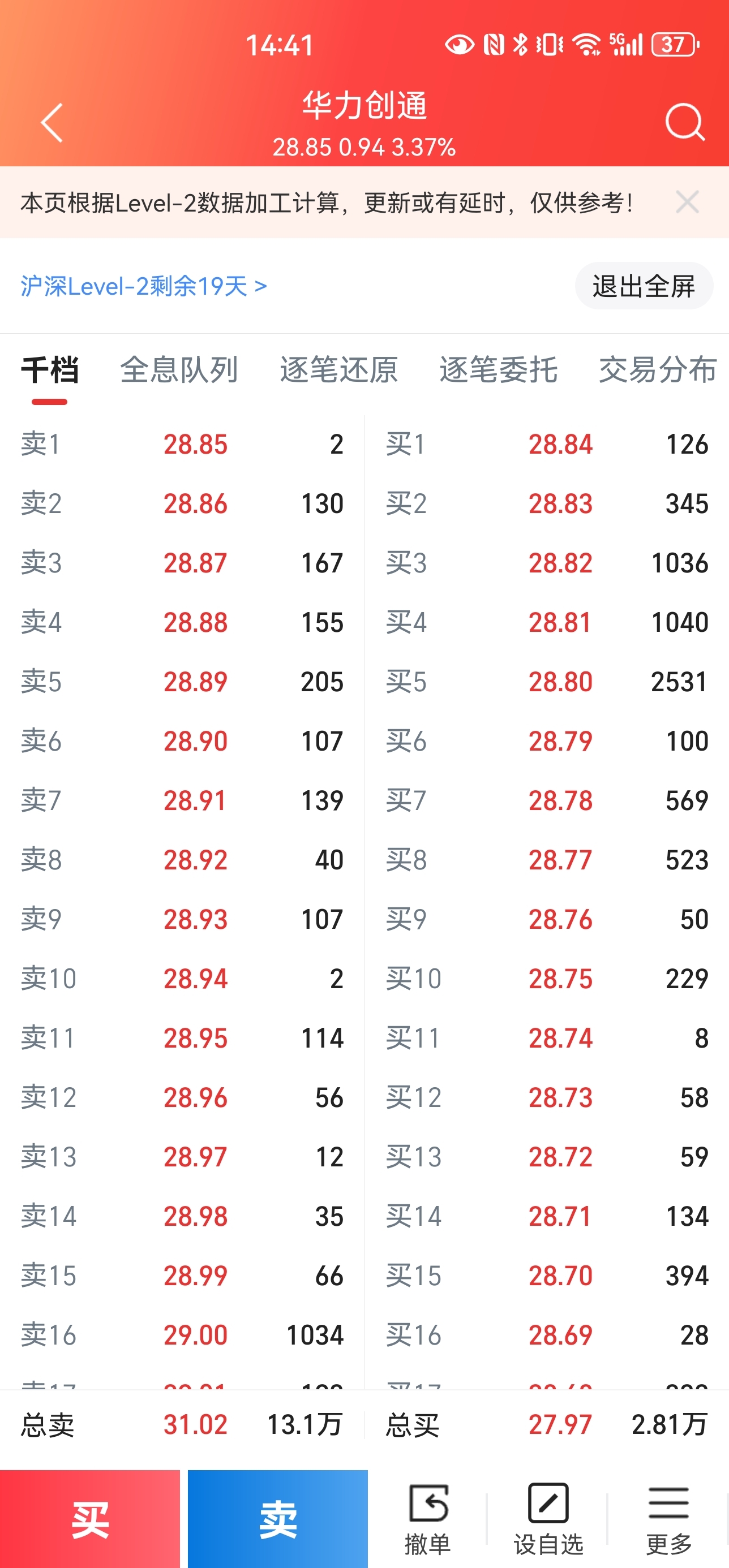The width and height of the screenshot is (729, 1568).
Task: Tap the battery indicator in status bar
Action: pyautogui.click(x=675, y=45)
